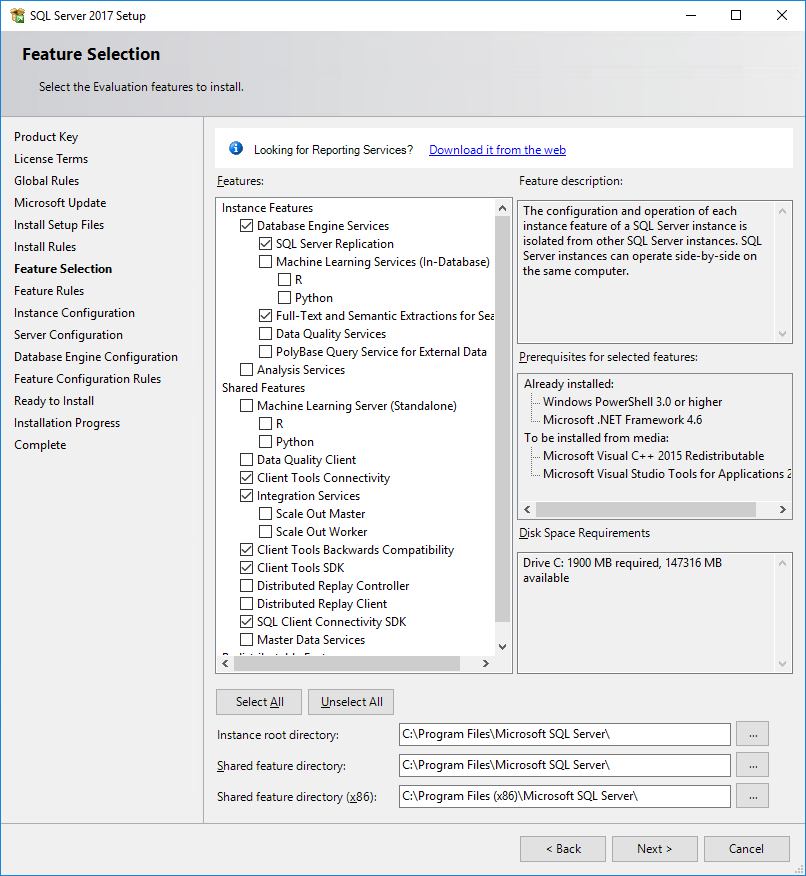Check R under Machine Learning Services (In-Database)

(284, 279)
